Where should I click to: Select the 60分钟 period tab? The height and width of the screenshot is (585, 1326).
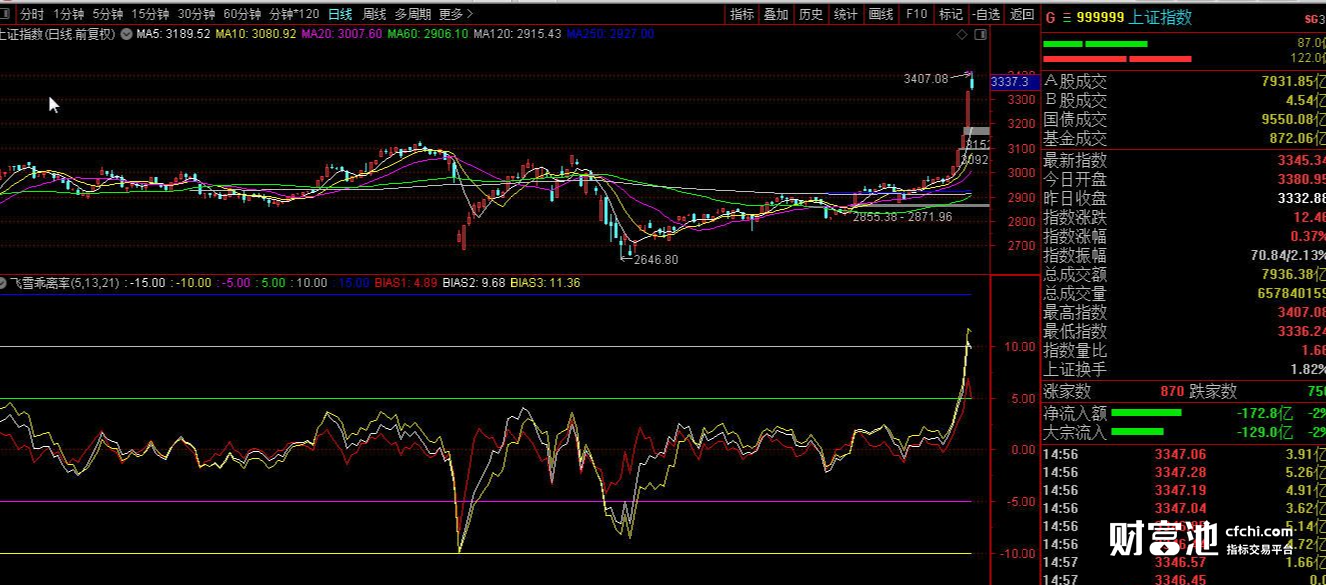point(242,14)
